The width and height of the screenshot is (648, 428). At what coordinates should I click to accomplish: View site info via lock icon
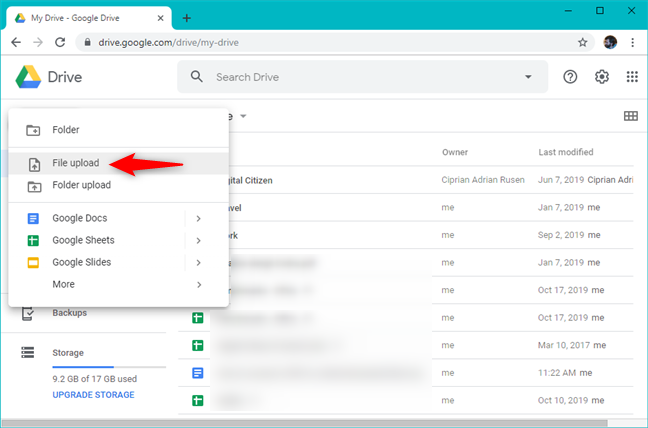pyautogui.click(x=87, y=42)
